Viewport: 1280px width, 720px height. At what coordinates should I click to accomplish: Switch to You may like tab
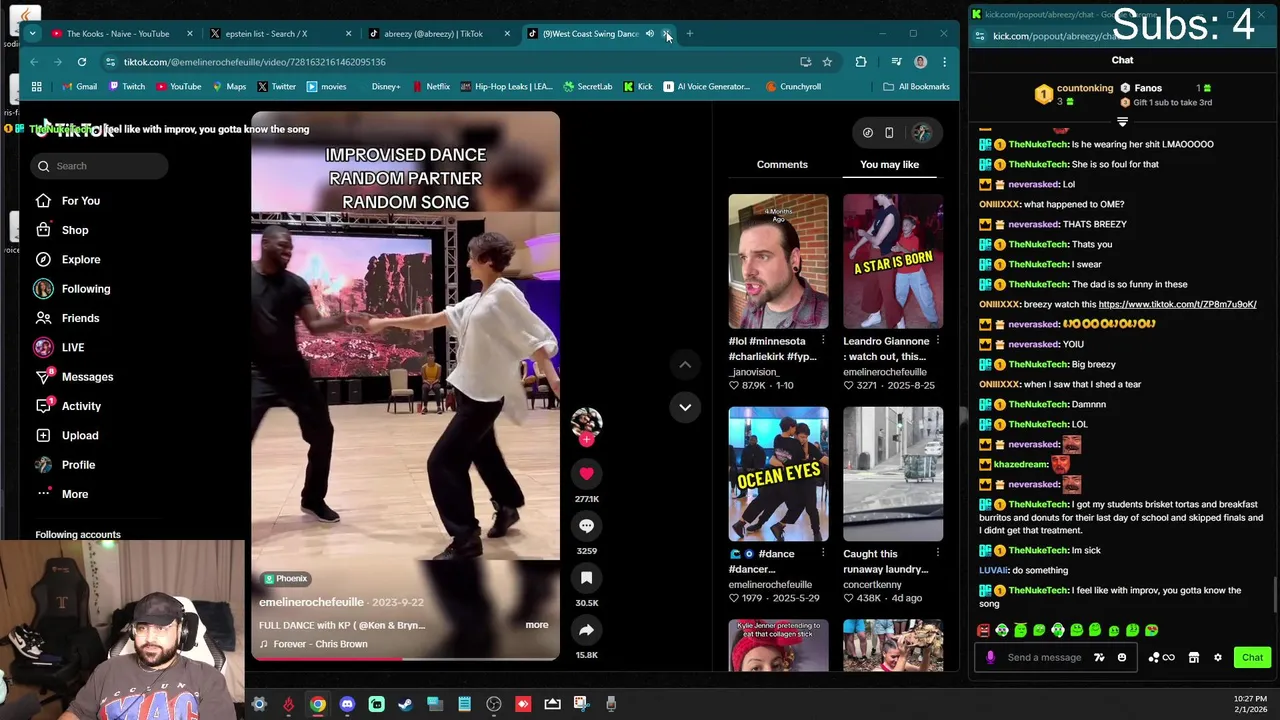coord(889,165)
